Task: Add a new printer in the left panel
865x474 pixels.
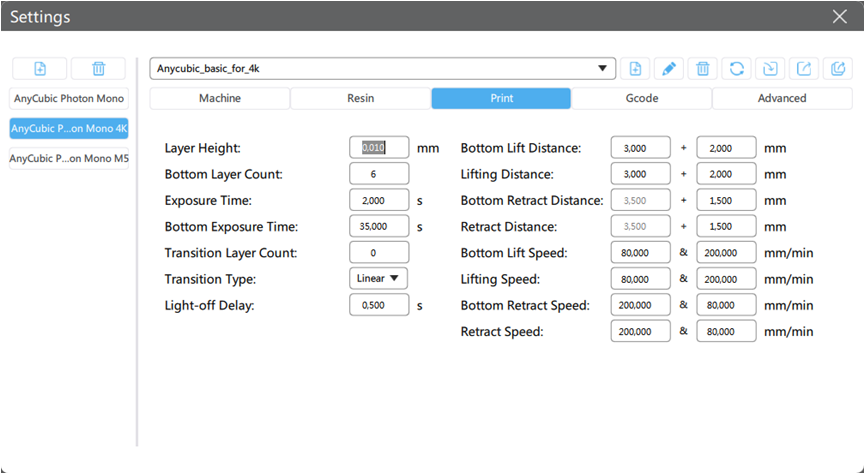Action: [40, 68]
